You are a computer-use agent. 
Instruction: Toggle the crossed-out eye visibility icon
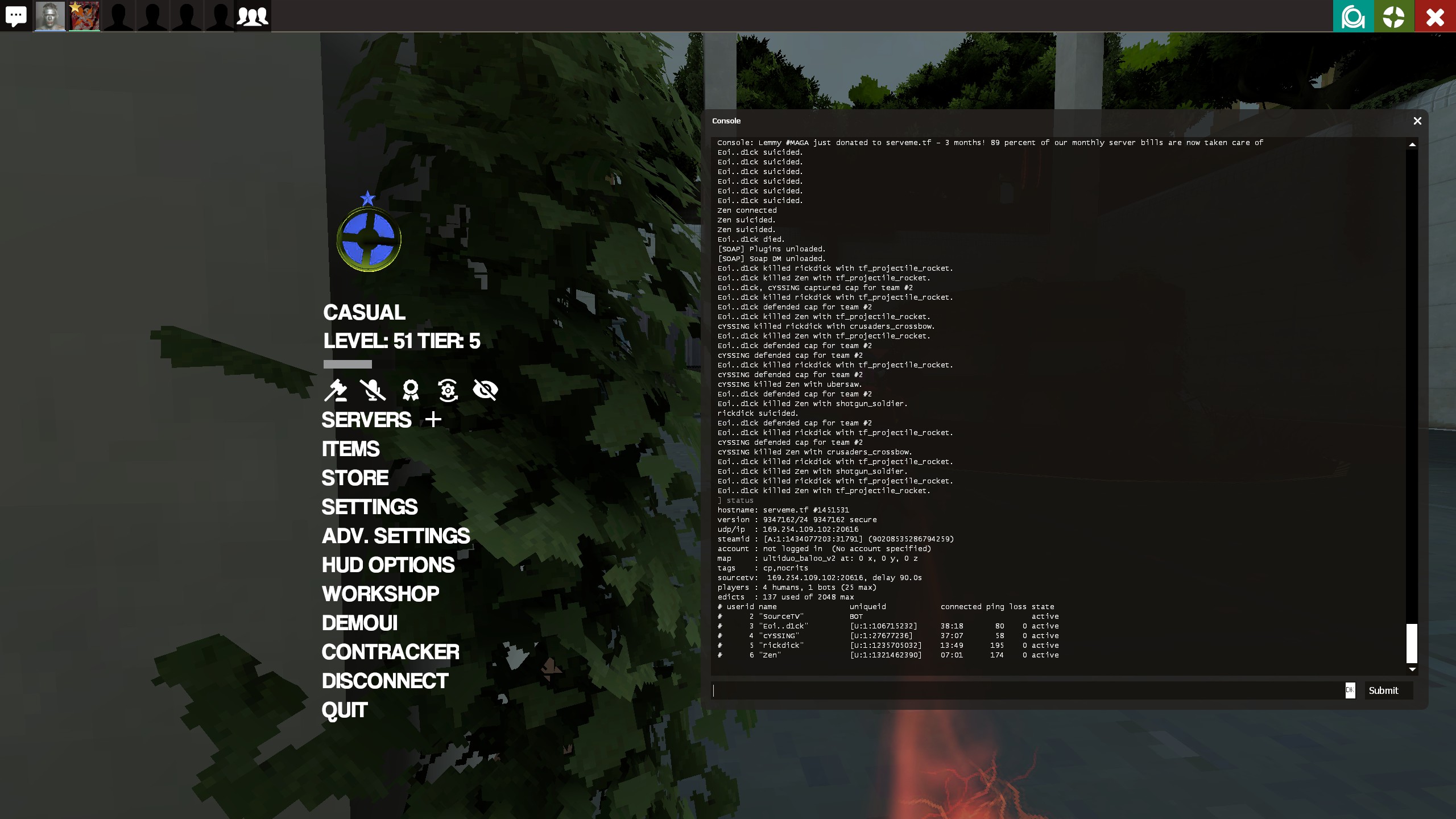486,390
